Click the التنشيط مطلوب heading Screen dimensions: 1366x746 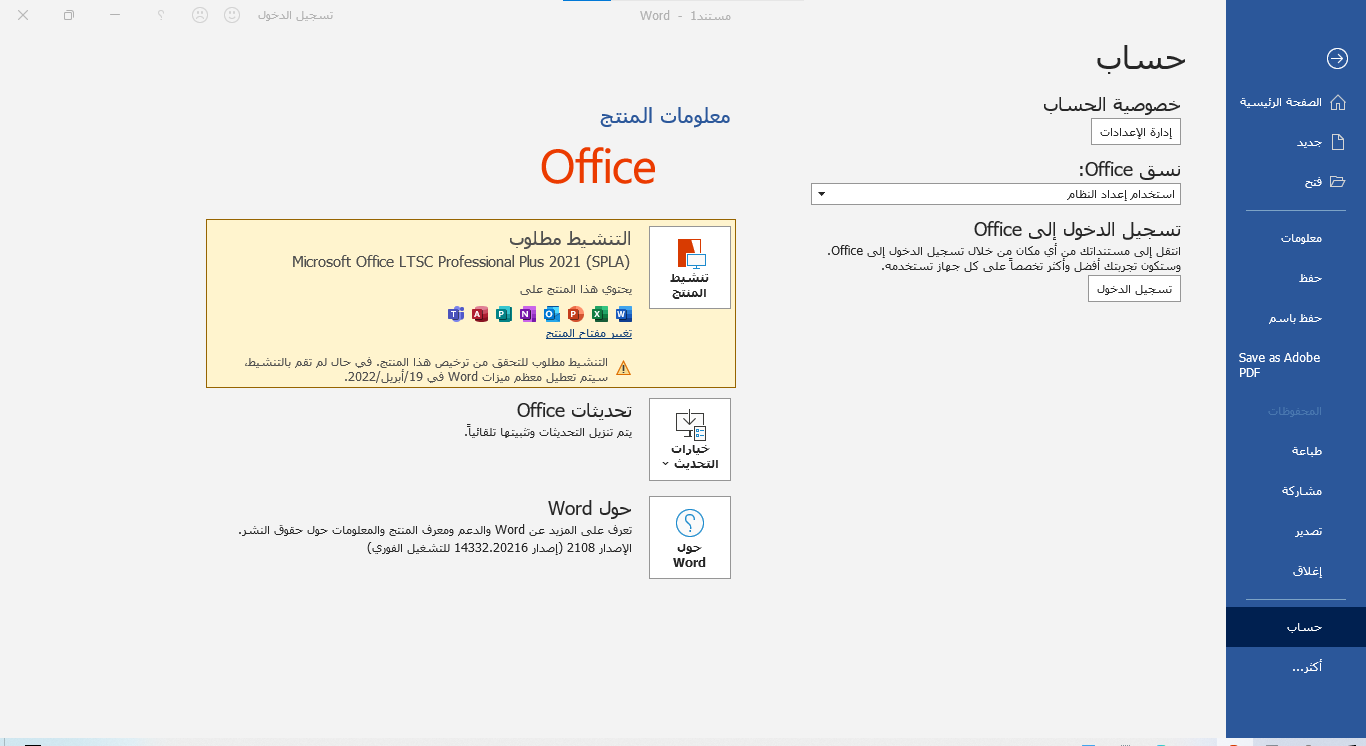[x=571, y=238]
